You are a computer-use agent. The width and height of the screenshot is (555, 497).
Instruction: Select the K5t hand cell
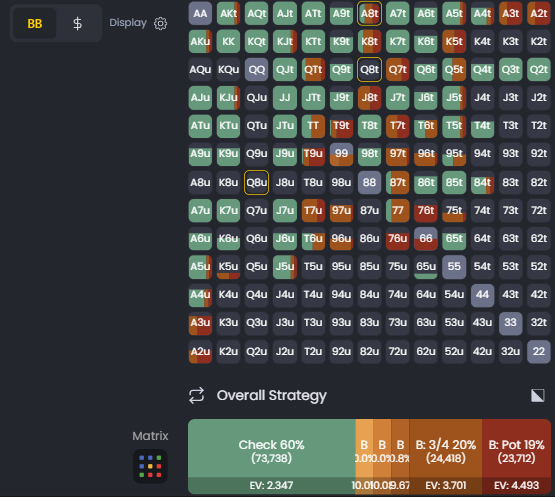(x=454, y=41)
